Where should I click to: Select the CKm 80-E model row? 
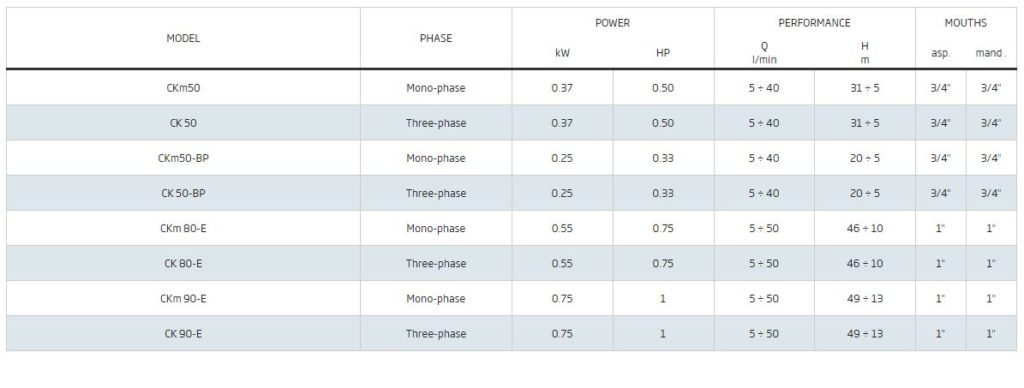tap(511, 228)
